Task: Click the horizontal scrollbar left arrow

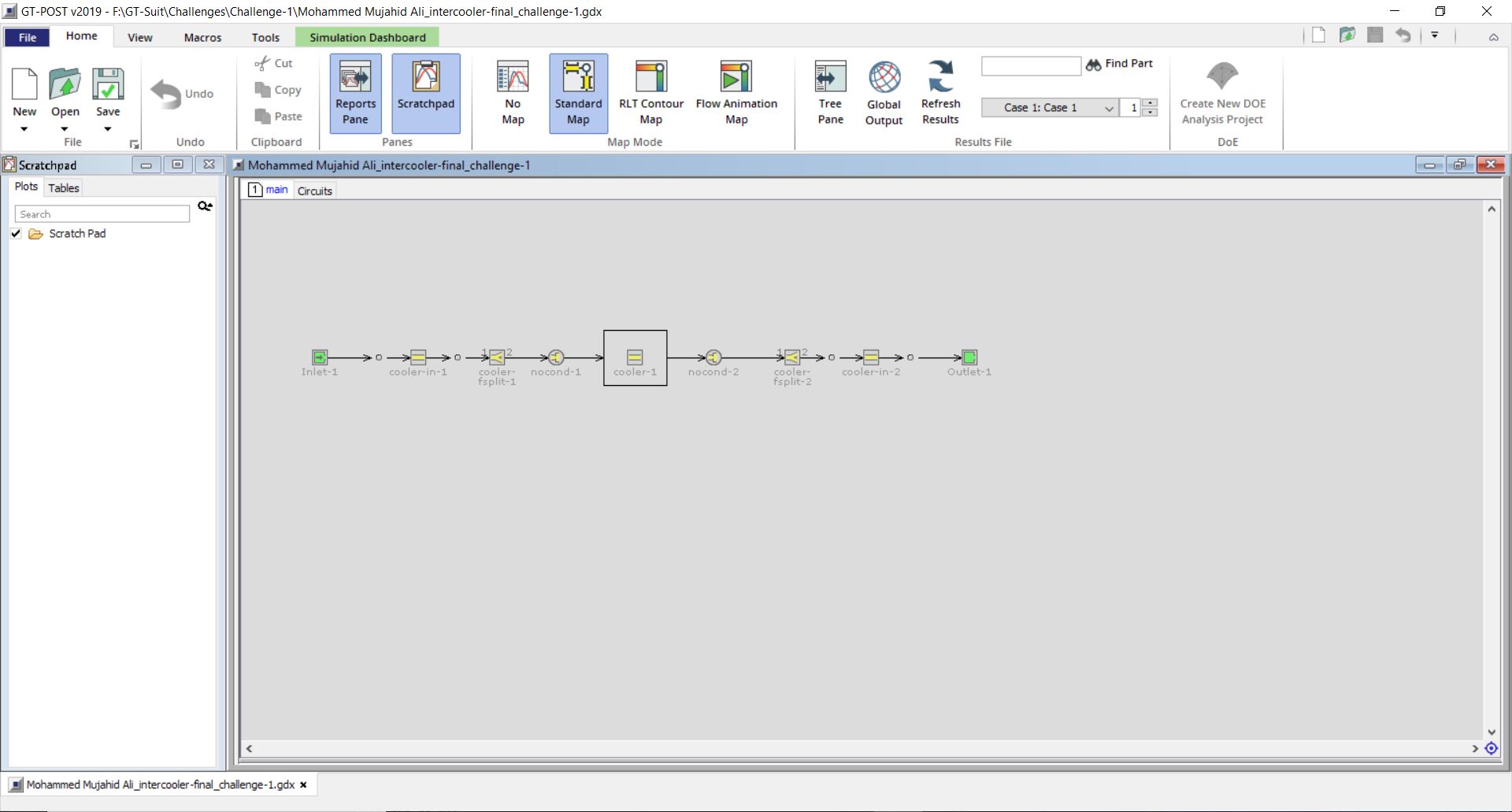Action: (x=249, y=748)
